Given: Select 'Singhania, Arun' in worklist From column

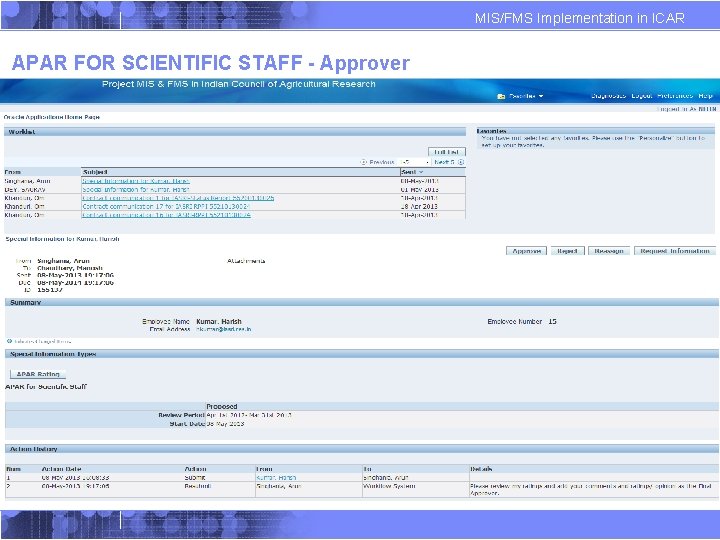Looking at the screenshot, I should [x=27, y=181].
